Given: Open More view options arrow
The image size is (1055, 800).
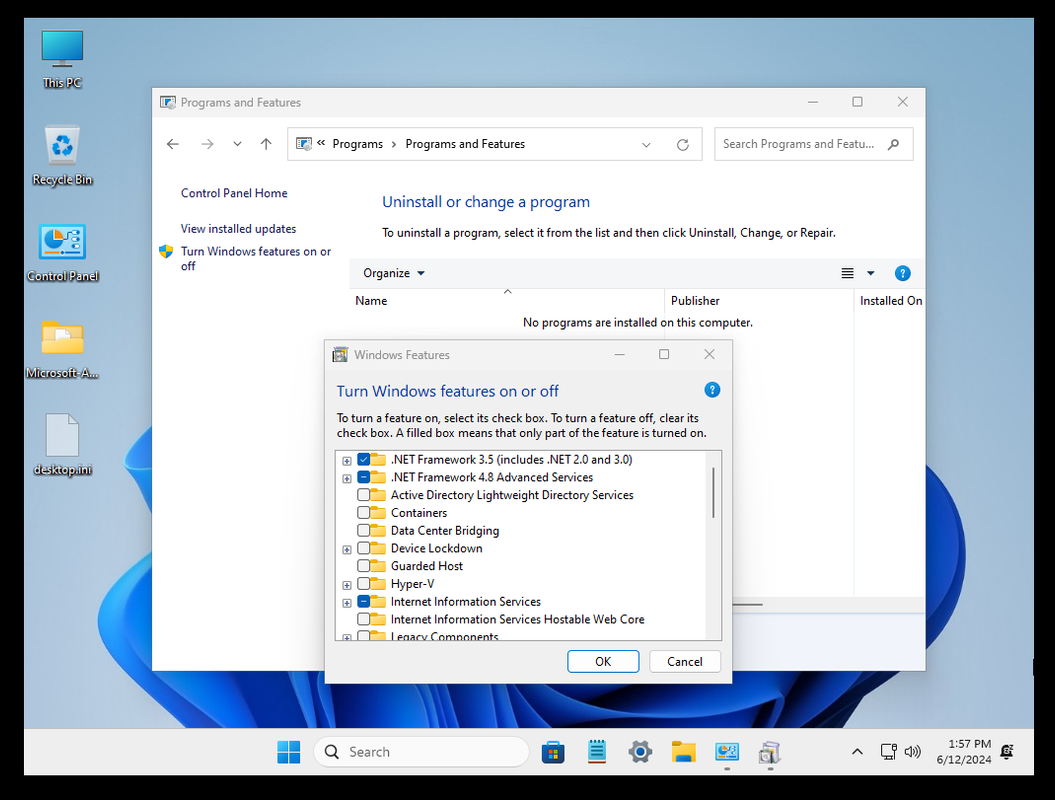Looking at the screenshot, I should click(871, 273).
